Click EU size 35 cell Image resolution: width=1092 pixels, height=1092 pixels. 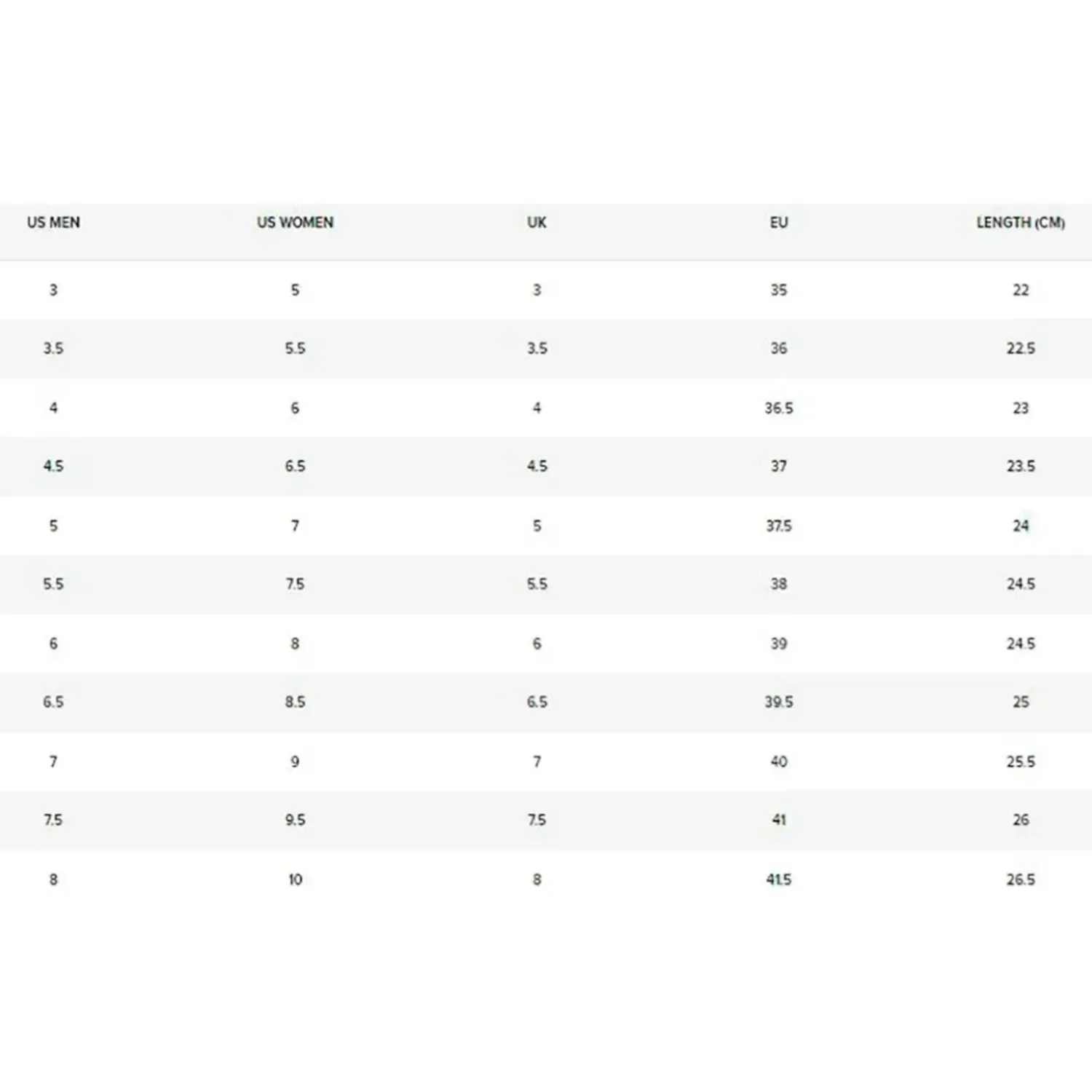[x=778, y=290]
